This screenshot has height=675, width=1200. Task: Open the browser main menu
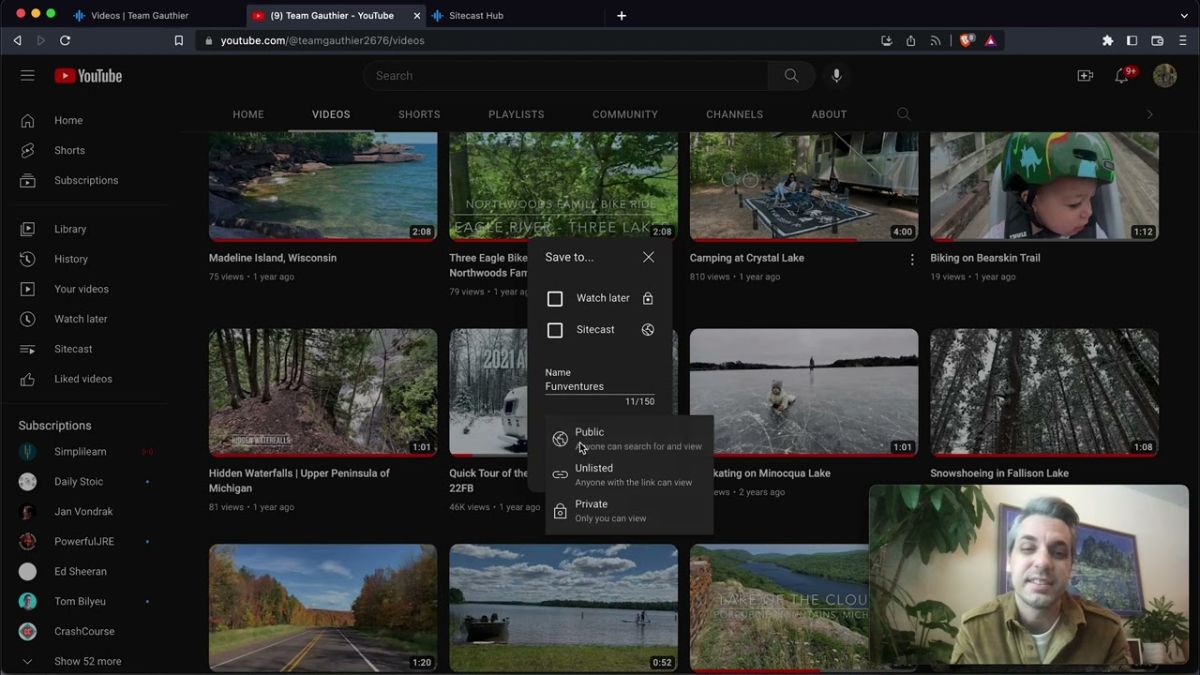coord(1184,41)
